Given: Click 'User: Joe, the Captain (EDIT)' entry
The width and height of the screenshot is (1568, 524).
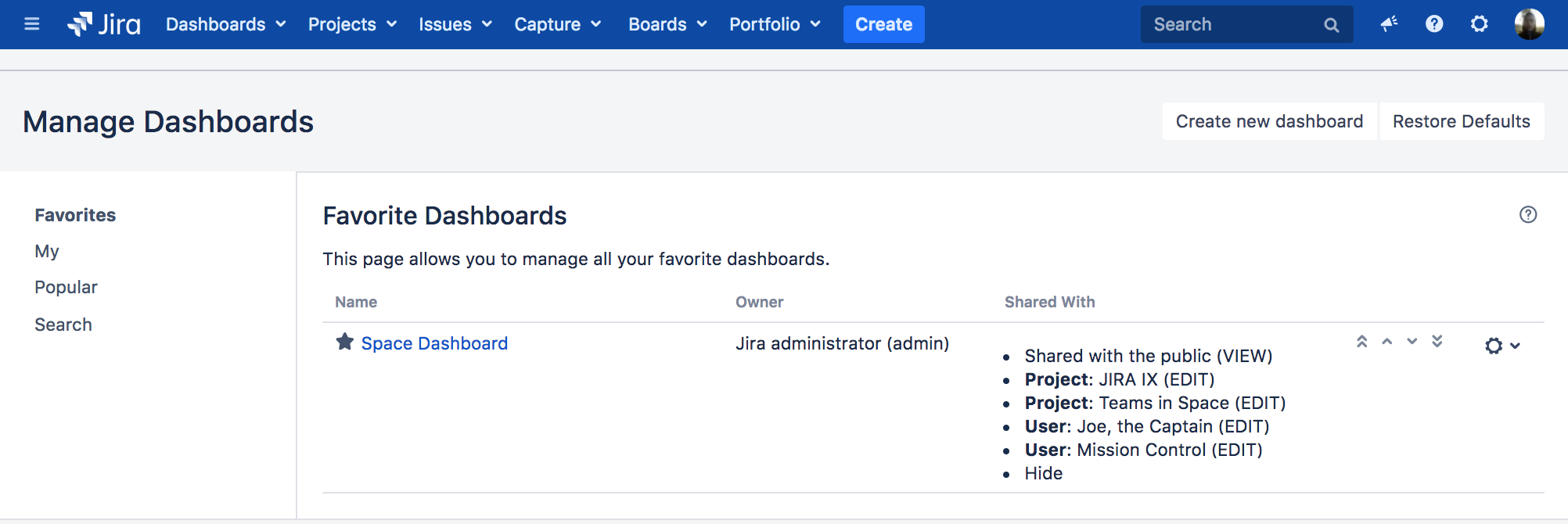Looking at the screenshot, I should pos(1147,426).
